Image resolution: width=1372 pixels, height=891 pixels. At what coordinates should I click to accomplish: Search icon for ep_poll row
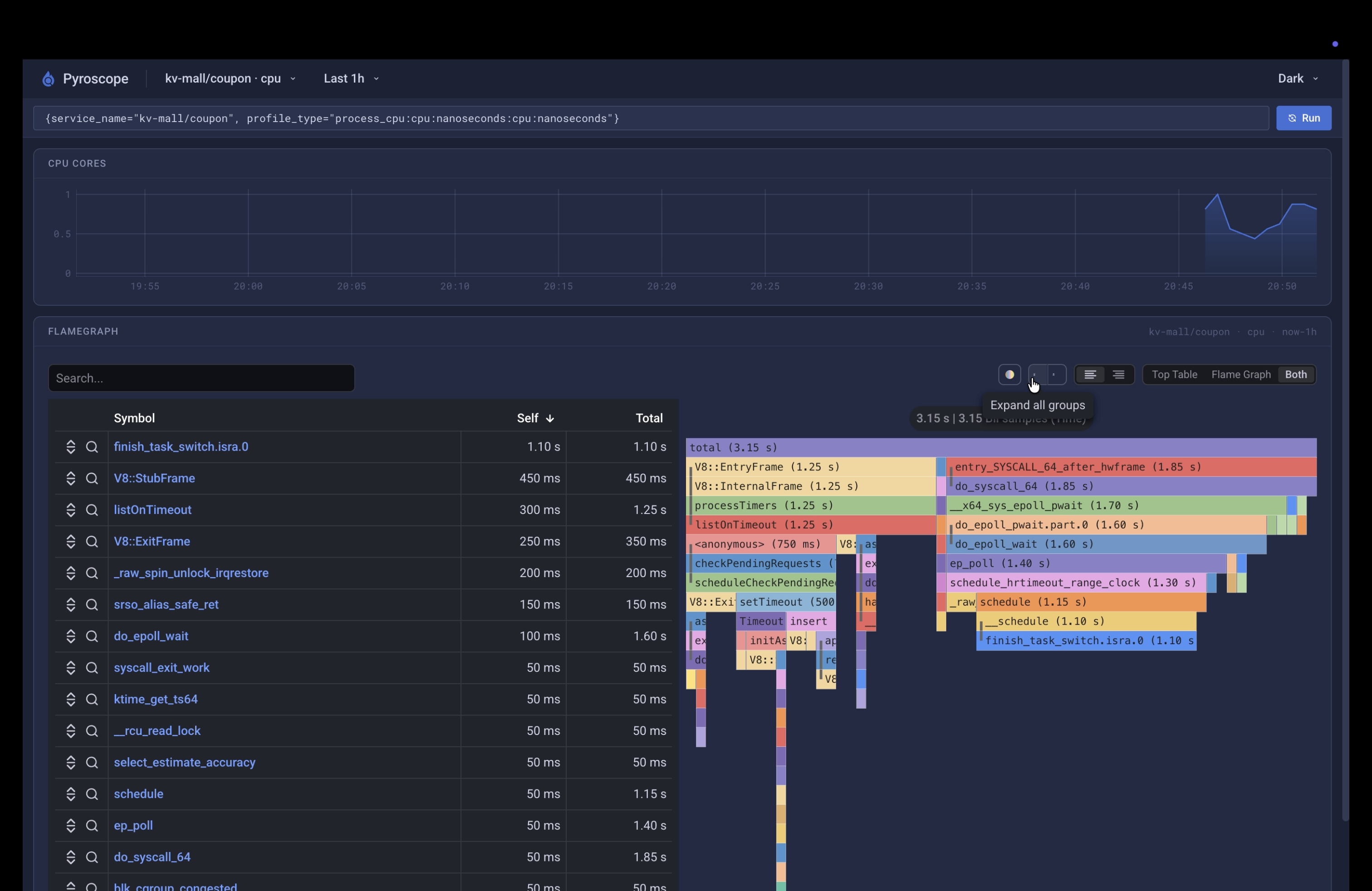[x=92, y=826]
